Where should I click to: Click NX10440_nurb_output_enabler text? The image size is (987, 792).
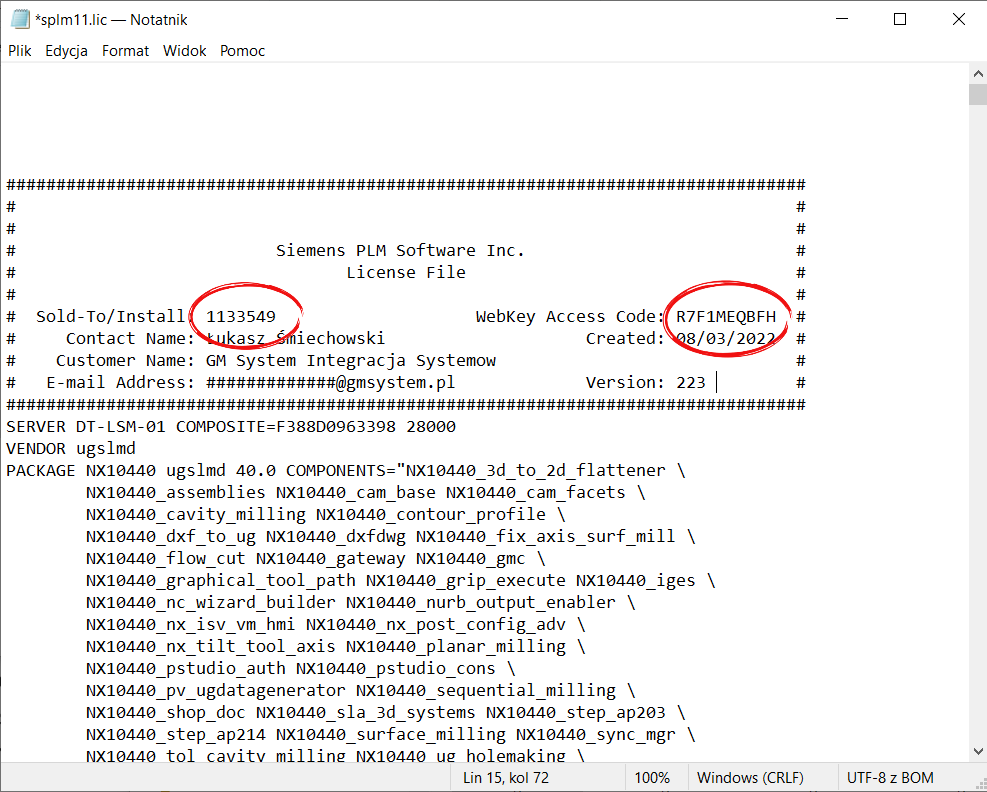(480, 602)
